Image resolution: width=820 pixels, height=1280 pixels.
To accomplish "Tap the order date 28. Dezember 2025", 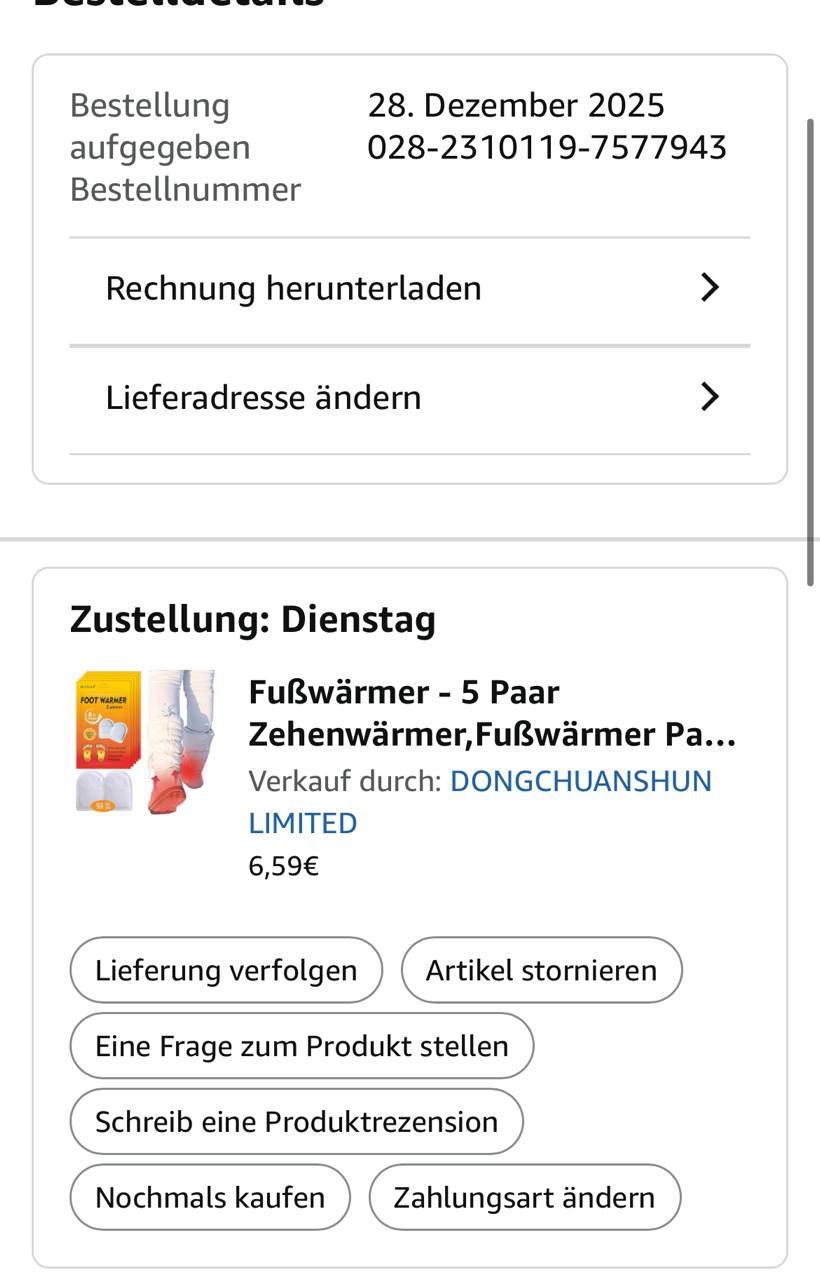I will tap(516, 105).
